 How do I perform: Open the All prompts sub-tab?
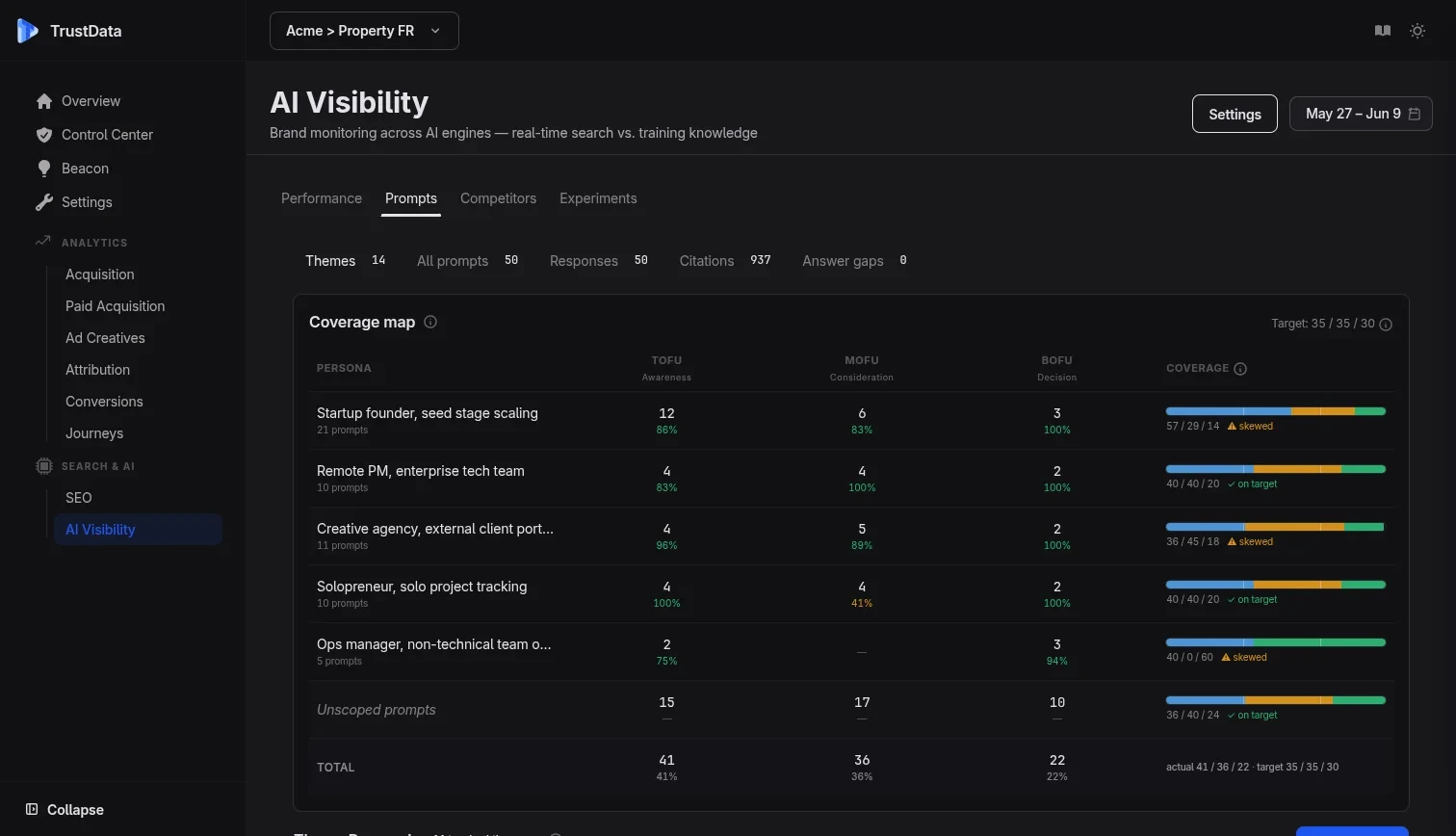468,261
